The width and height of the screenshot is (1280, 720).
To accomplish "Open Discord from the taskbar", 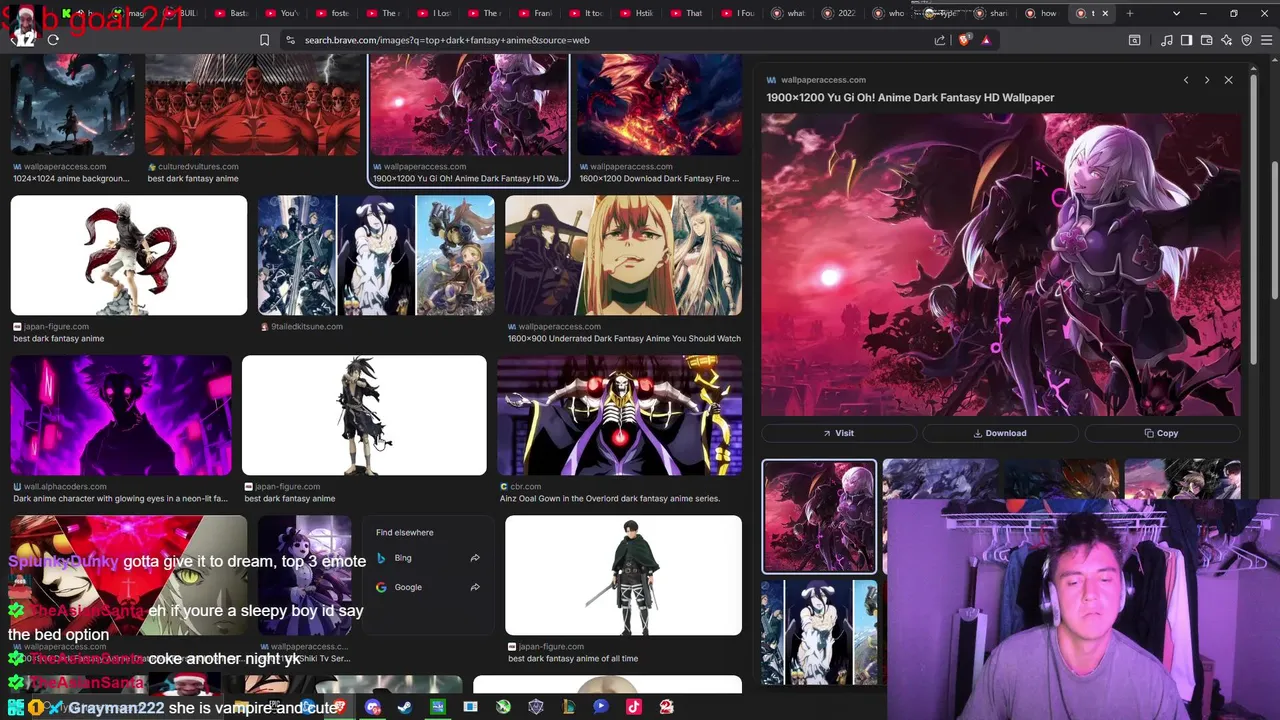I will pos(372,707).
